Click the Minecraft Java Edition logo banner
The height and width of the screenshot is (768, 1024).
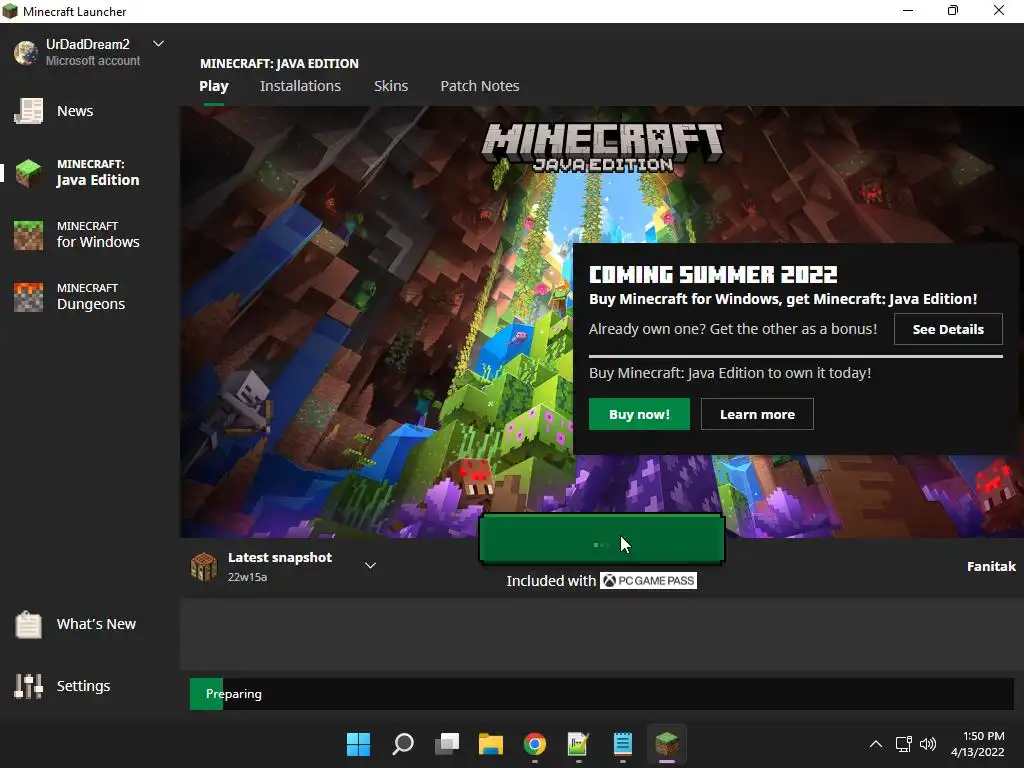603,147
